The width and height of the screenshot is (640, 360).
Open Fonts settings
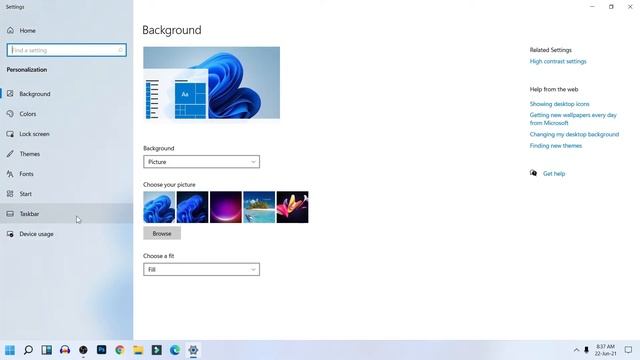(67, 174)
